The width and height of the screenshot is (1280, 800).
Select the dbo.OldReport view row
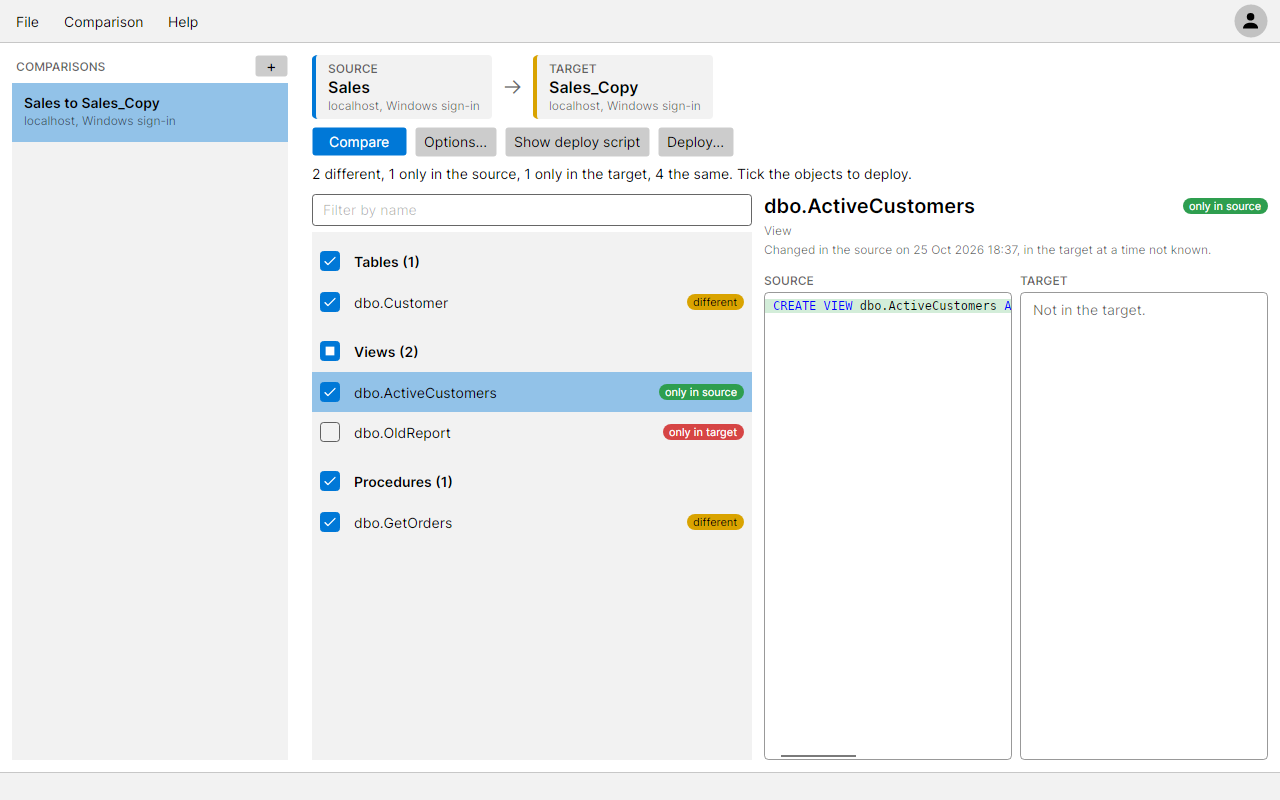[532, 432]
